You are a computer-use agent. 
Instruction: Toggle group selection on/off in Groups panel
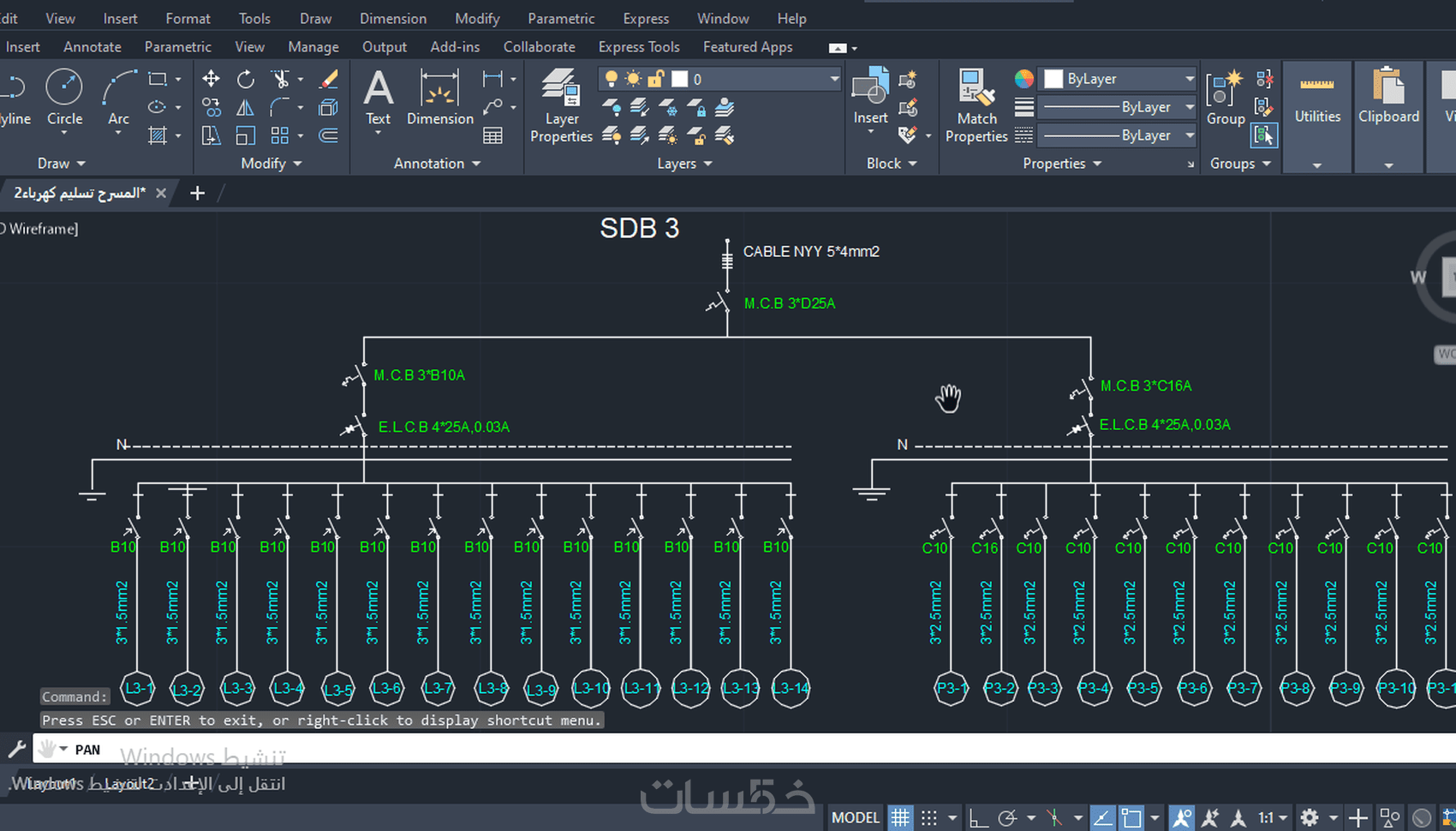click(x=1264, y=135)
